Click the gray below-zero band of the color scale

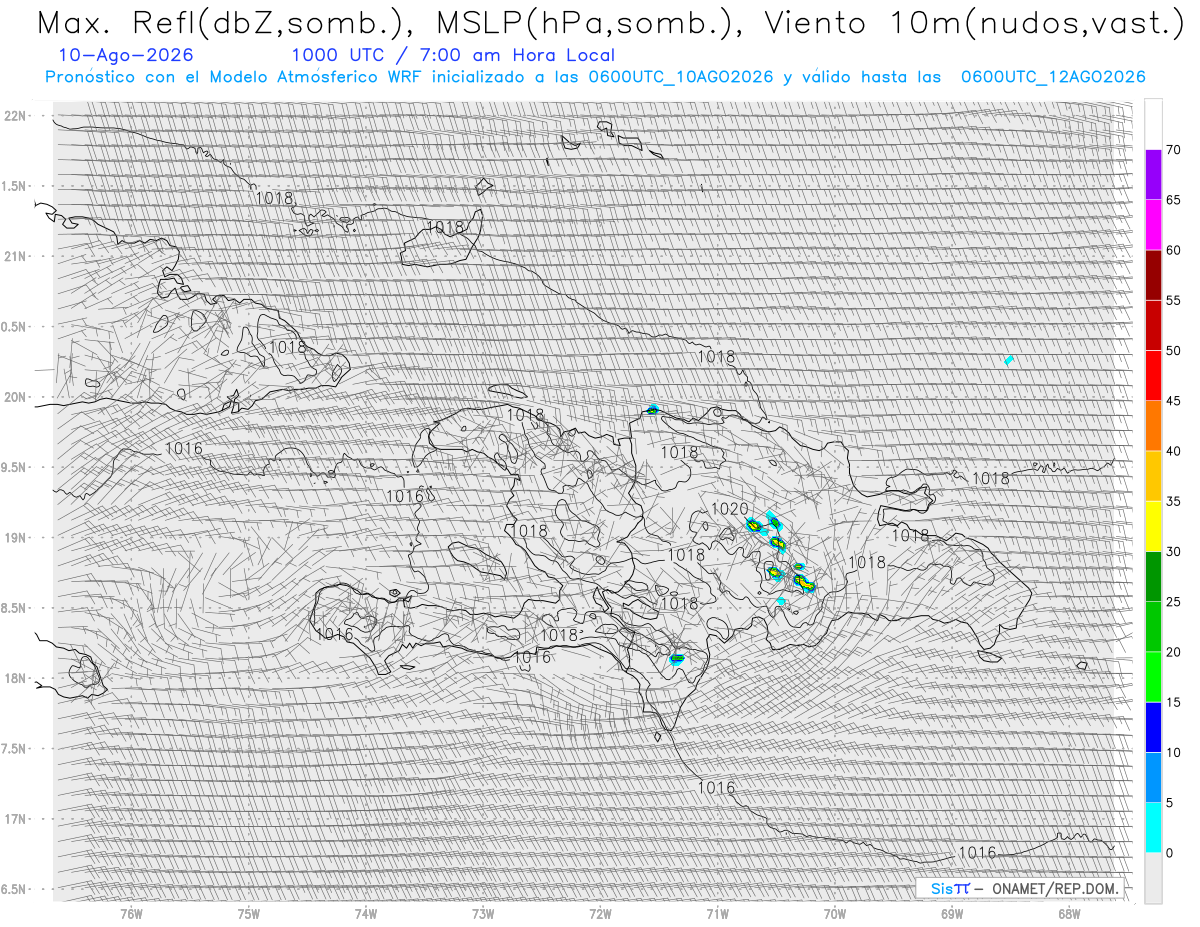tap(1153, 878)
